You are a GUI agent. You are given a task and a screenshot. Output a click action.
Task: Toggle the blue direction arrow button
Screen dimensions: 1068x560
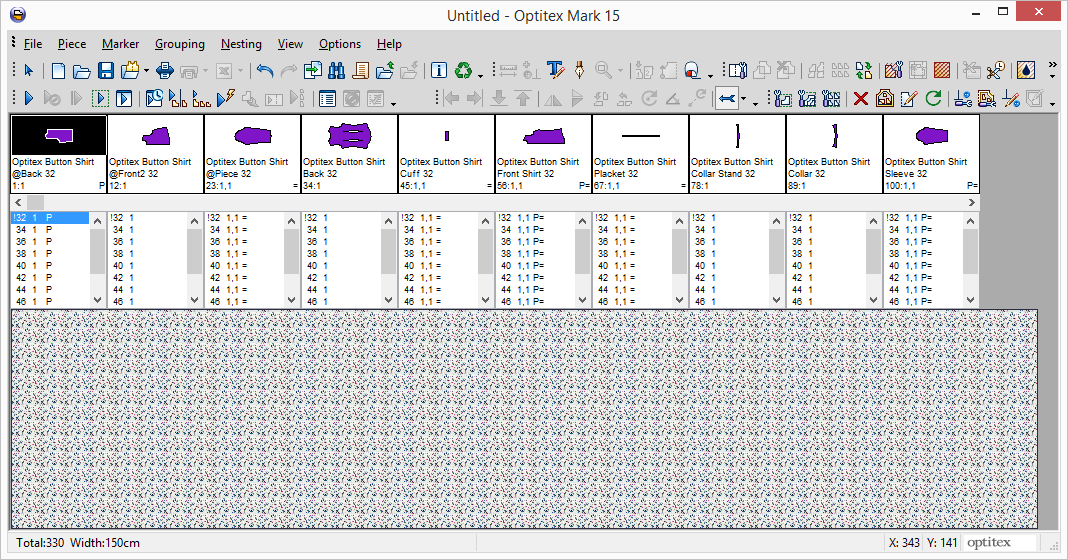(727, 99)
